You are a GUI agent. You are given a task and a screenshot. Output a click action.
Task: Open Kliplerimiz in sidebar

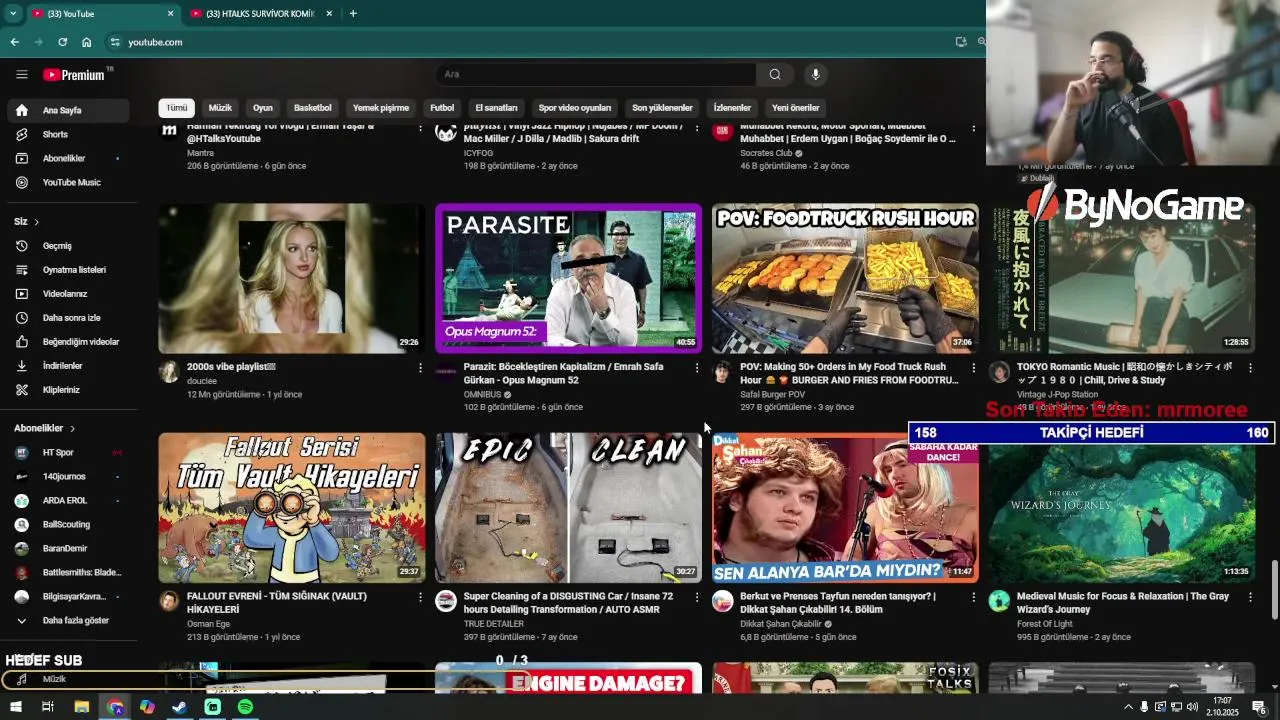pyautogui.click(x=69, y=390)
